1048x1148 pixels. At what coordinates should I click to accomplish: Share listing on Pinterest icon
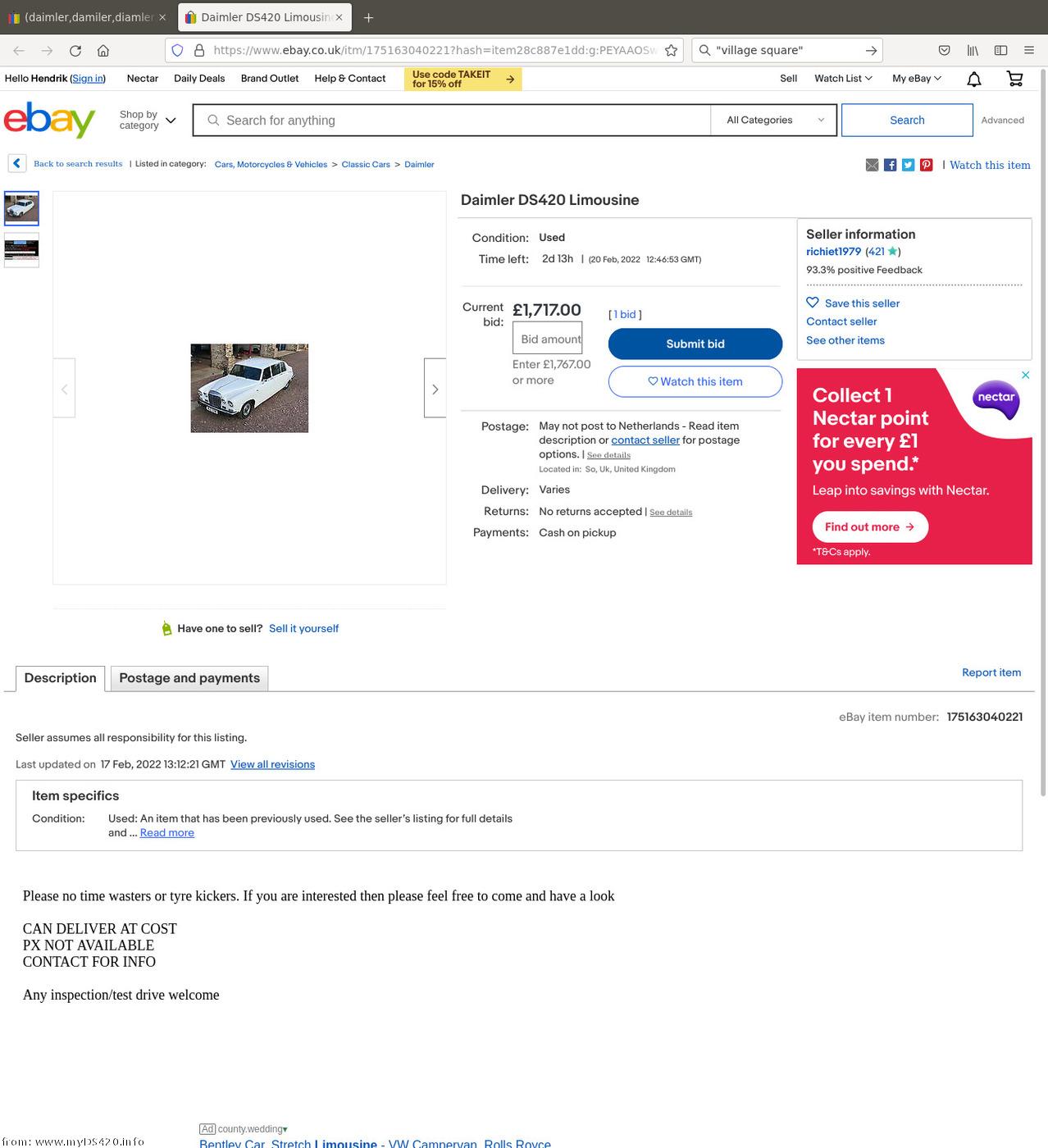[x=926, y=165]
